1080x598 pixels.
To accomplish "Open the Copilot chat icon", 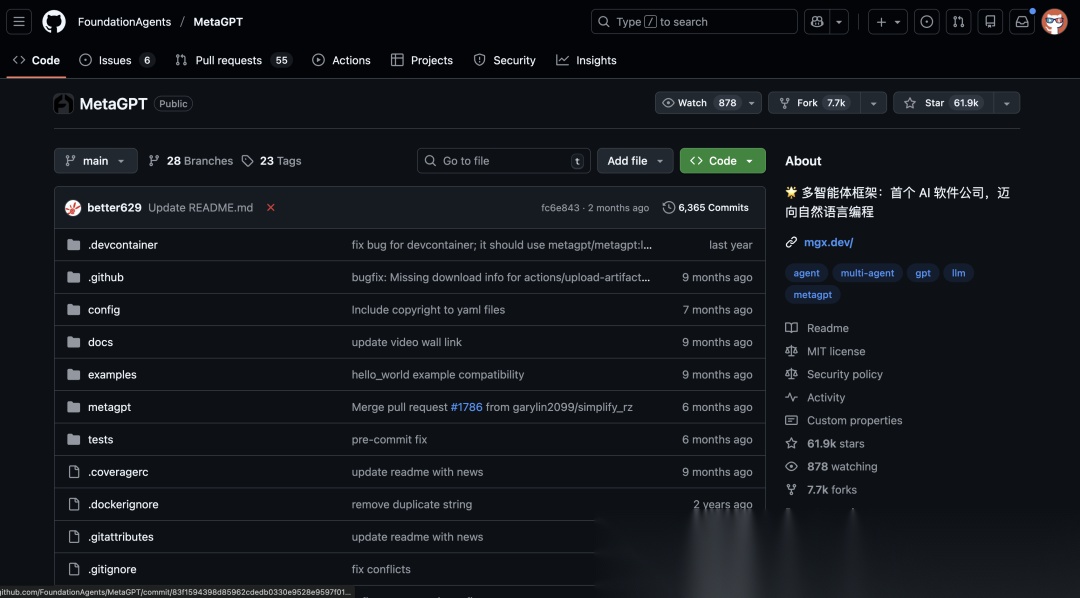I will tap(817, 22).
